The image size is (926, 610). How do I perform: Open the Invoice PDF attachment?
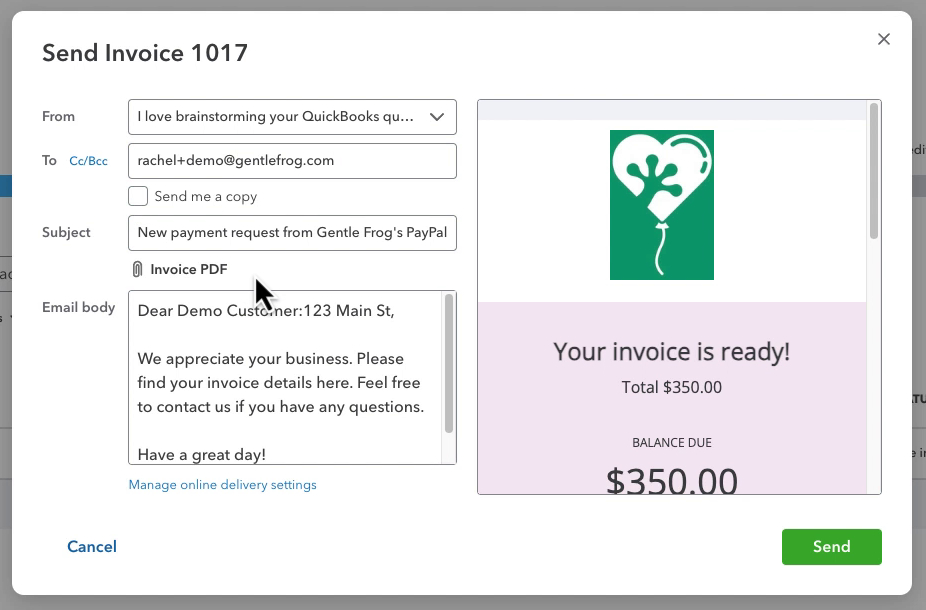[x=189, y=269]
